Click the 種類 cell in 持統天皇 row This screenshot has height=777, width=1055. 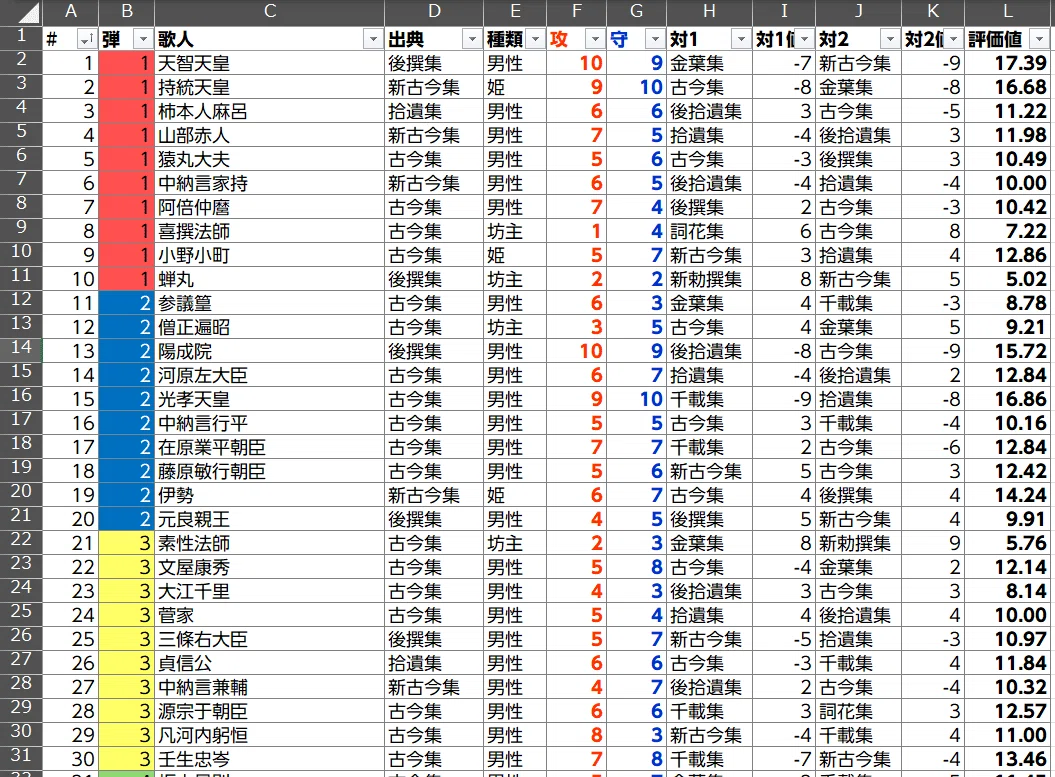(515, 87)
